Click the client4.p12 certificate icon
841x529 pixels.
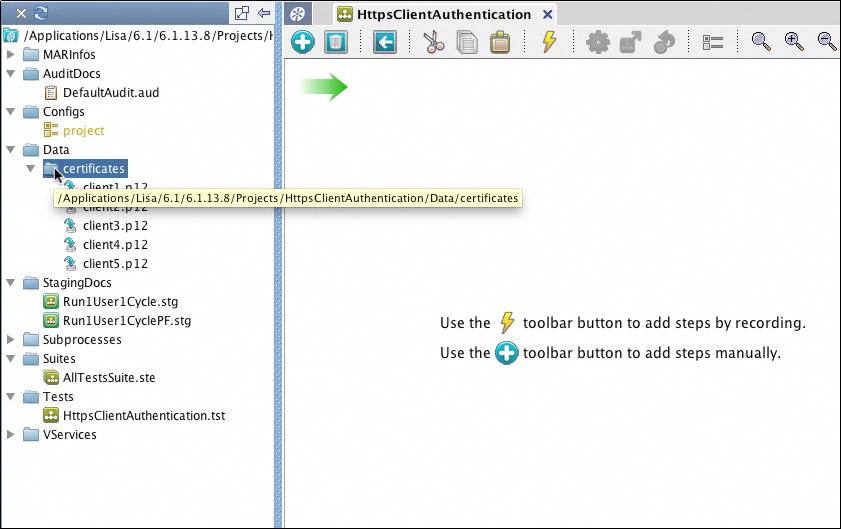coord(70,245)
